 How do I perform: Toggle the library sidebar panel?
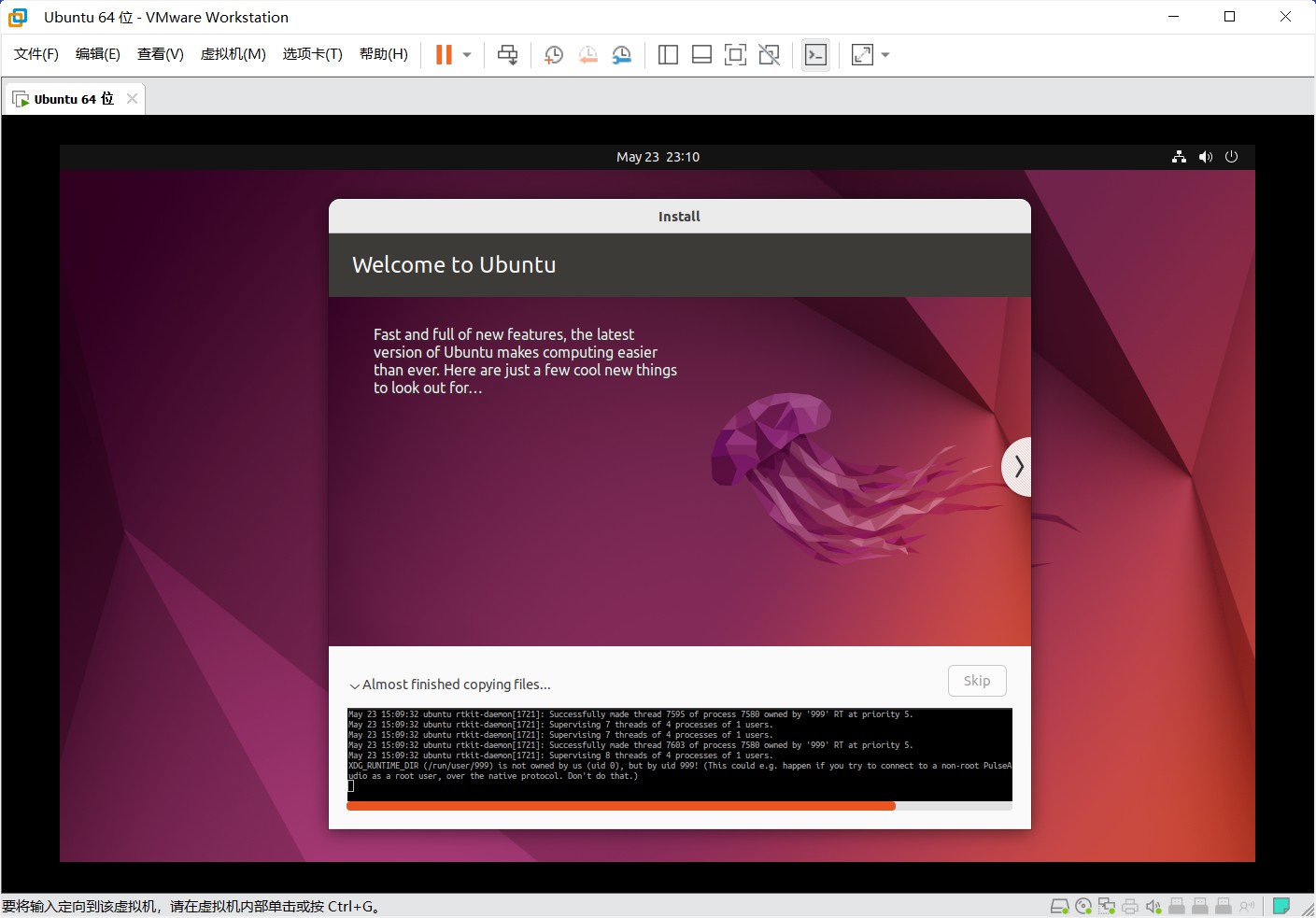668,55
